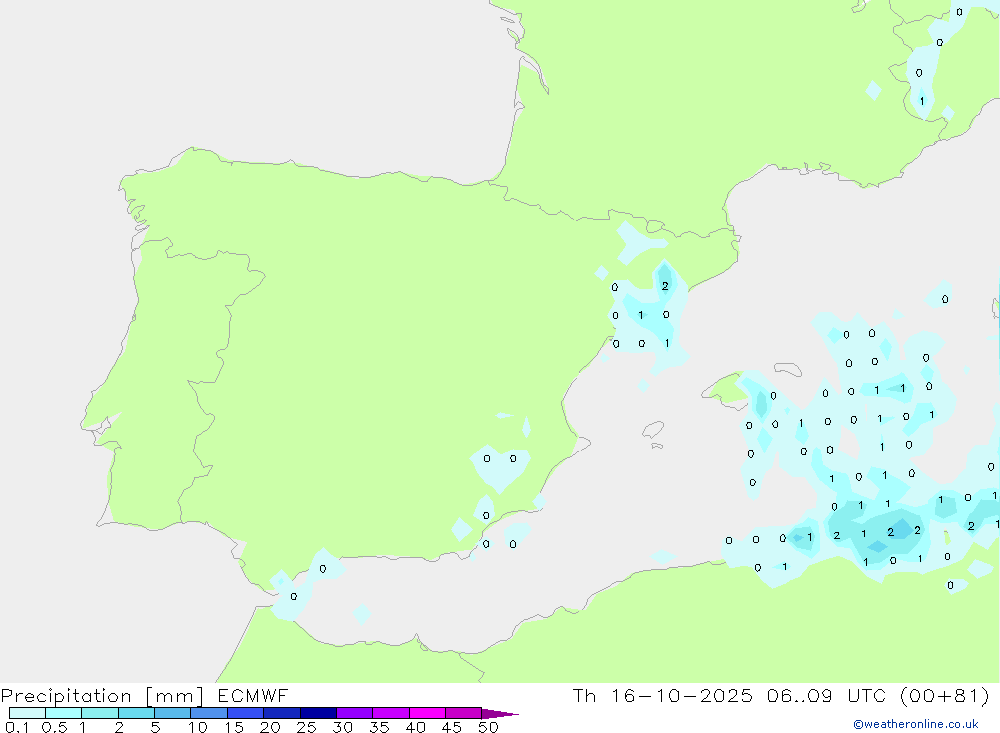Click the 'Precipitation [mm]' title text
The height and width of the screenshot is (733, 1000).
coord(102,696)
